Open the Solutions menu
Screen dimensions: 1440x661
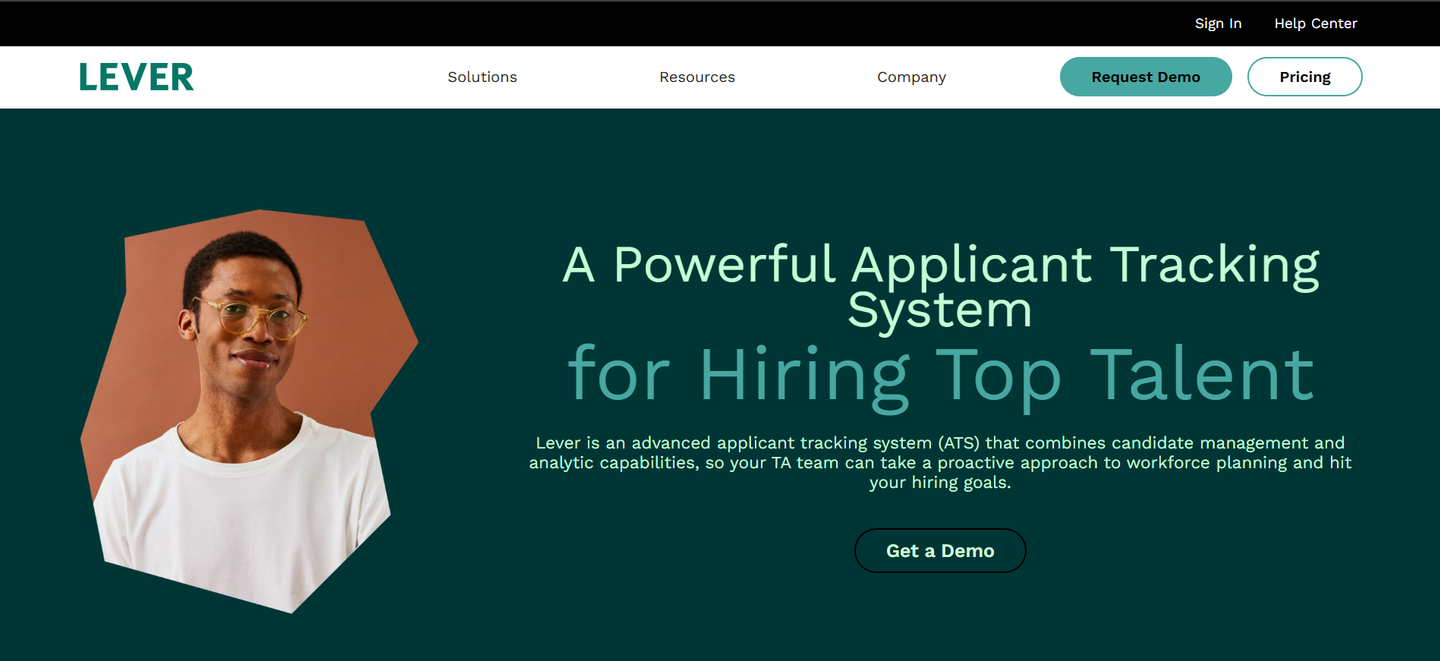tap(482, 77)
